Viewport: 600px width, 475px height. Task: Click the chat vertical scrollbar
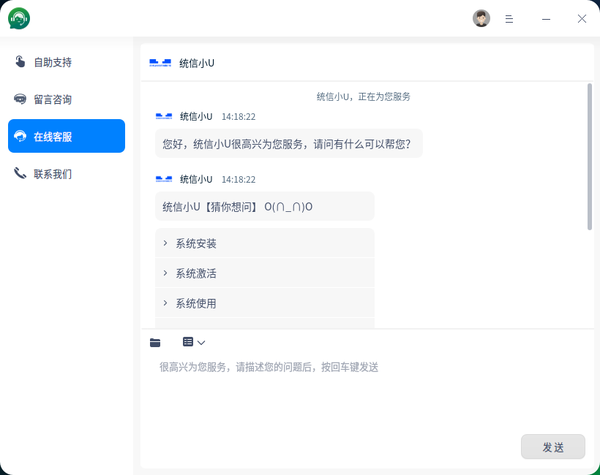[589, 160]
